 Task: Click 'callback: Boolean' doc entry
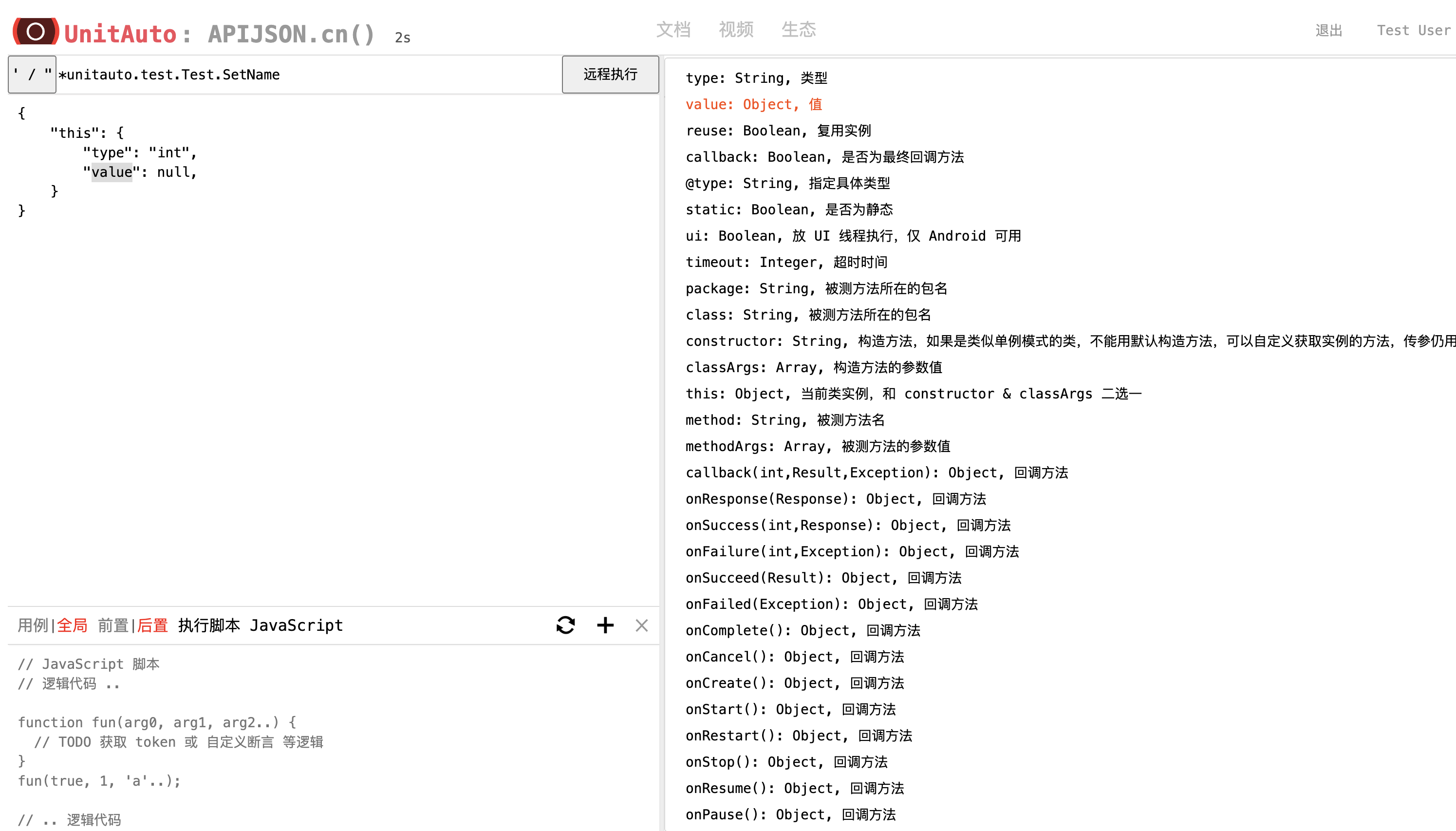[x=824, y=157]
